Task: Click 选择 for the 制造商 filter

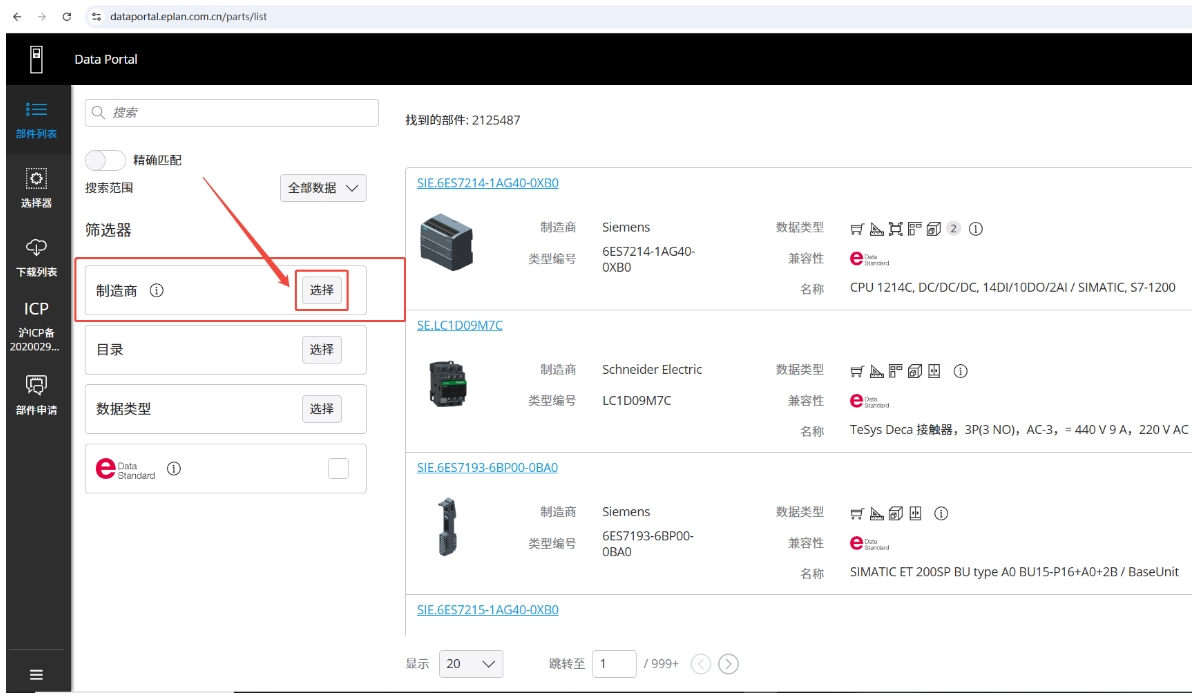Action: pyautogui.click(x=322, y=290)
